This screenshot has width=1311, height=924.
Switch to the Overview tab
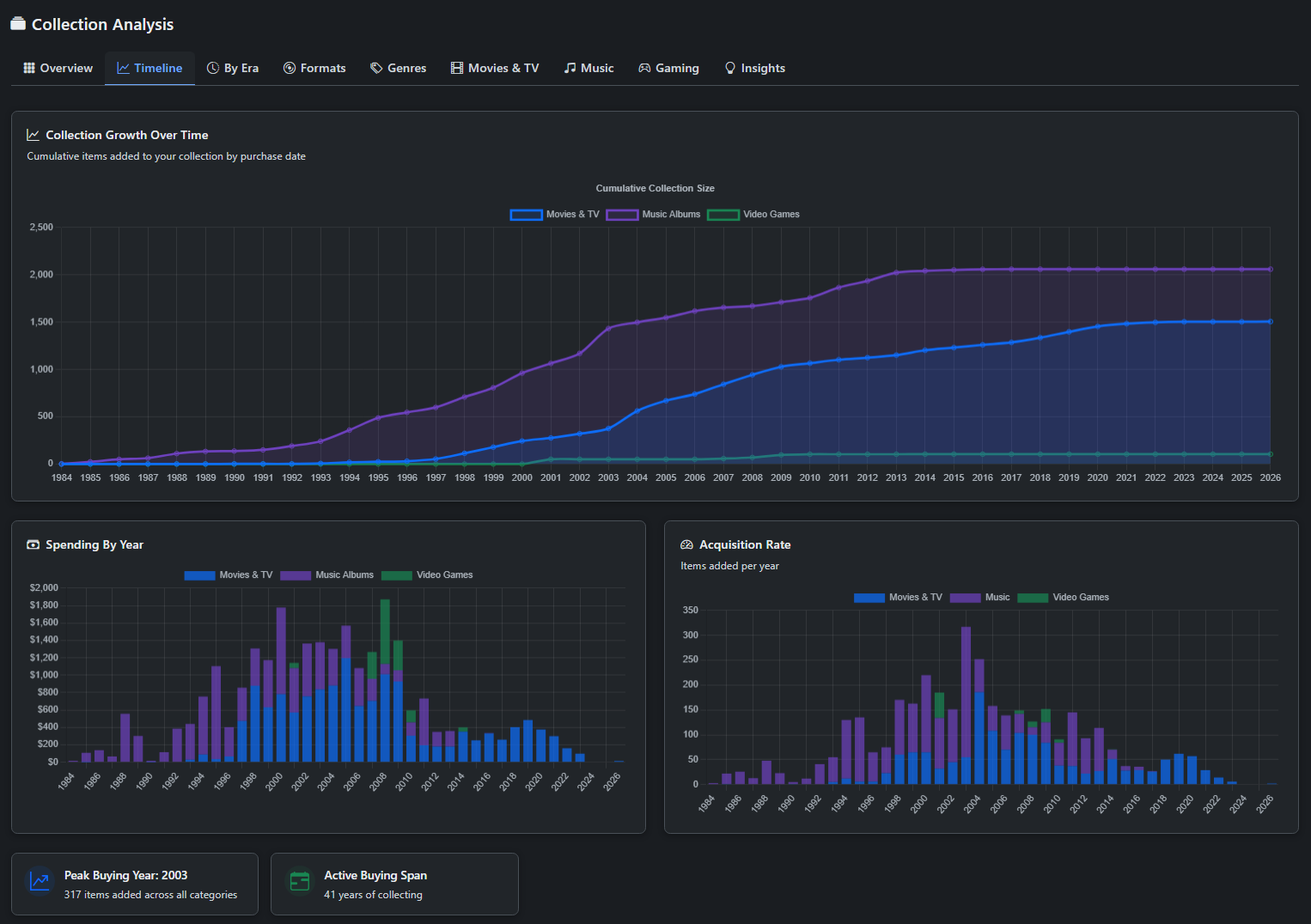[57, 68]
